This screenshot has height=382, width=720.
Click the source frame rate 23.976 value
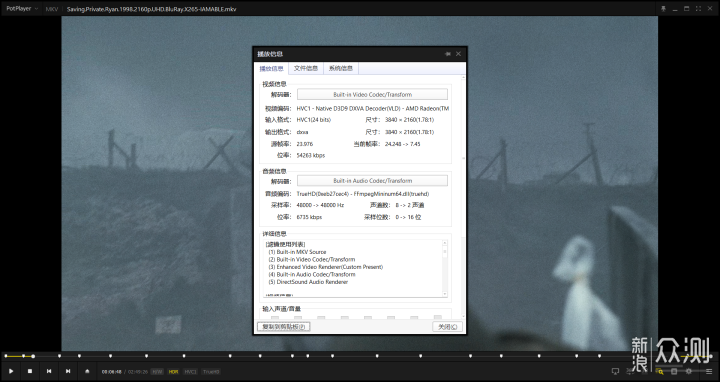point(305,144)
